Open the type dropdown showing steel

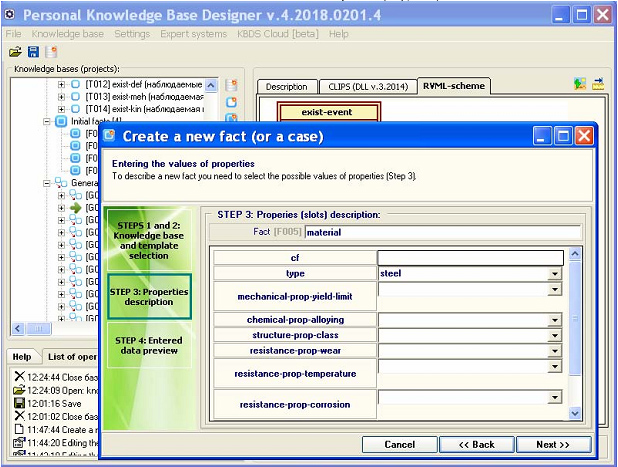[x=555, y=274]
